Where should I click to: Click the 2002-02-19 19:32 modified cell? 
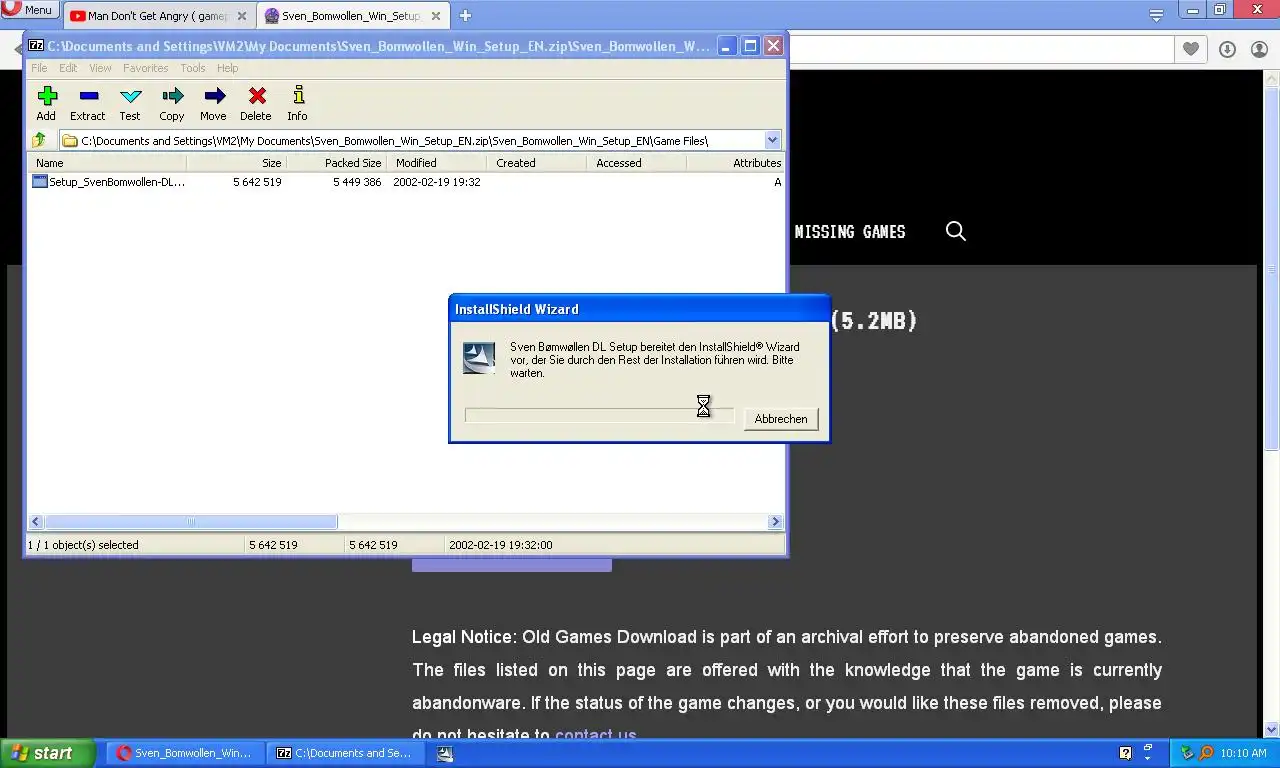click(x=437, y=182)
